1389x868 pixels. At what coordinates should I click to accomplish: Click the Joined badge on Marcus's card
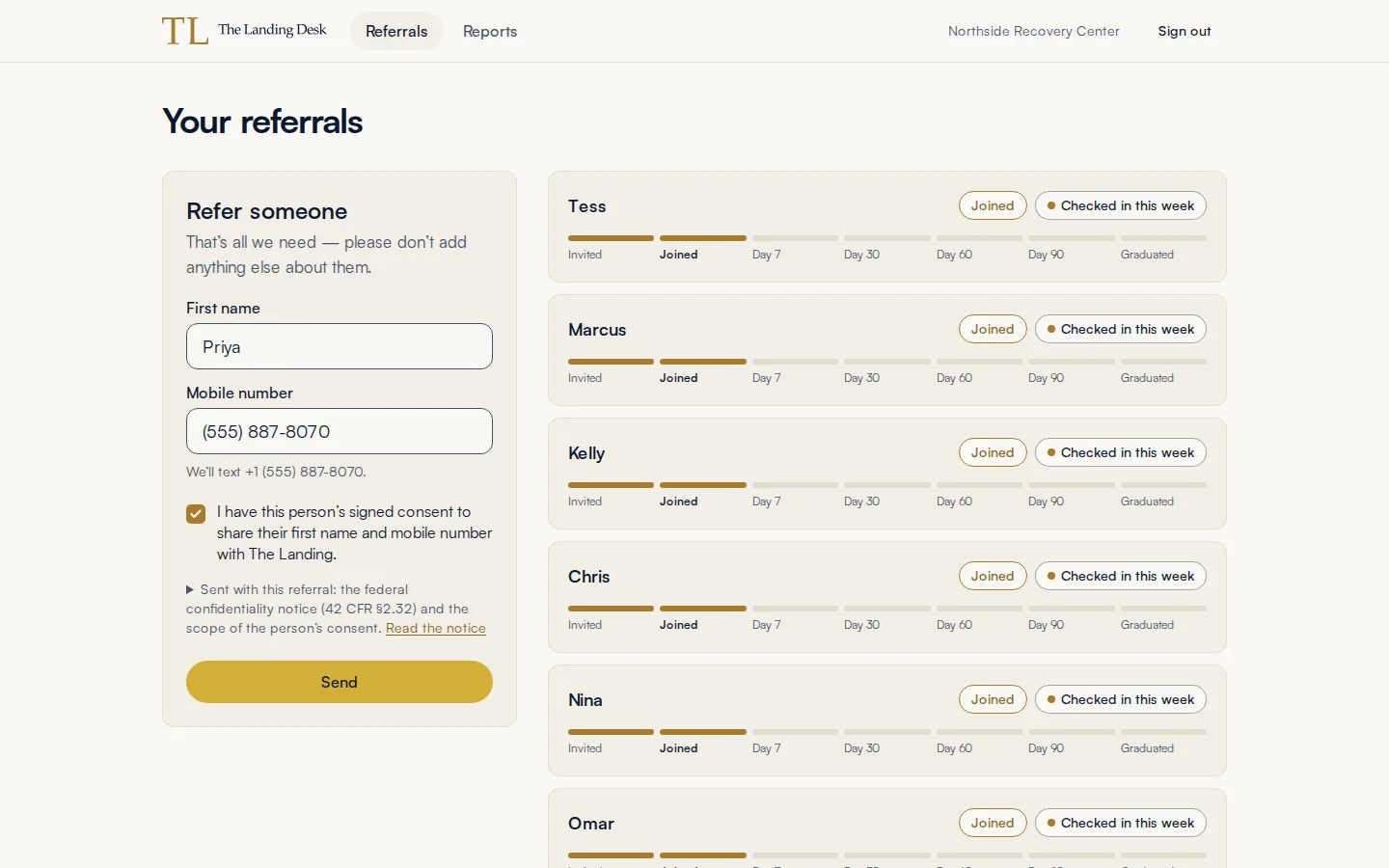[993, 329]
